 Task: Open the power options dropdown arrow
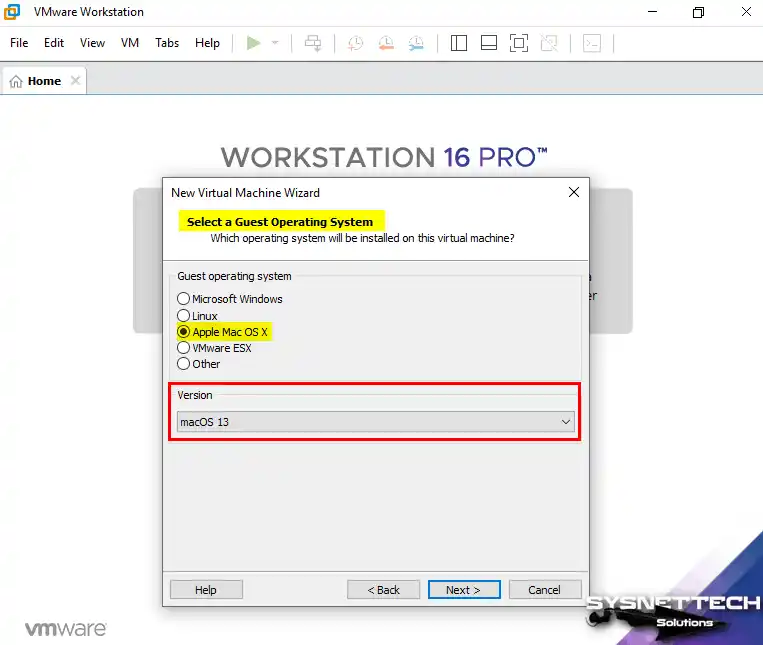point(275,43)
